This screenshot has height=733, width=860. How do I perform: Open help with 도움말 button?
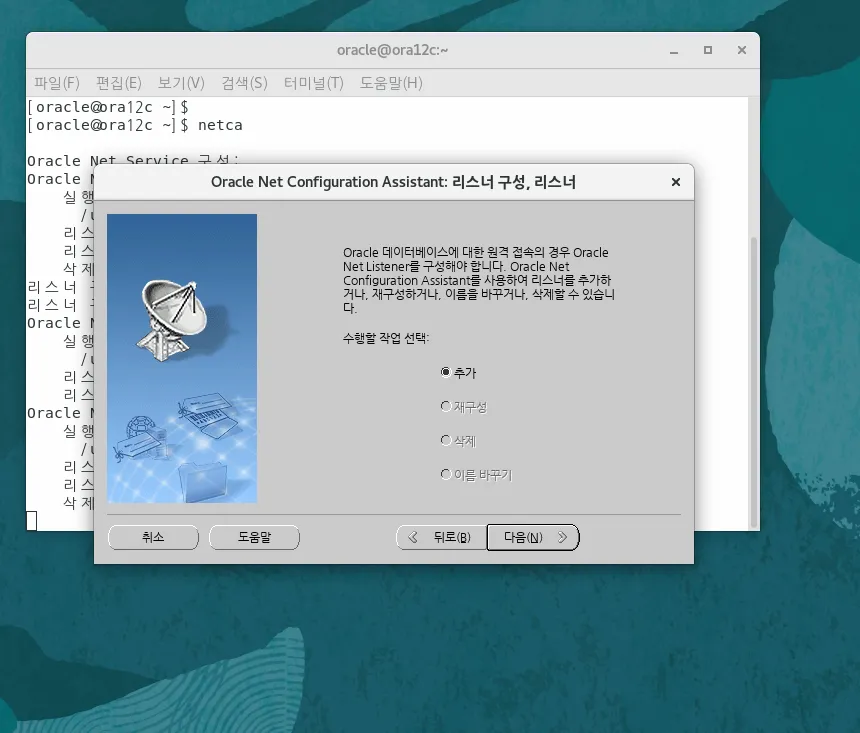[254, 537]
